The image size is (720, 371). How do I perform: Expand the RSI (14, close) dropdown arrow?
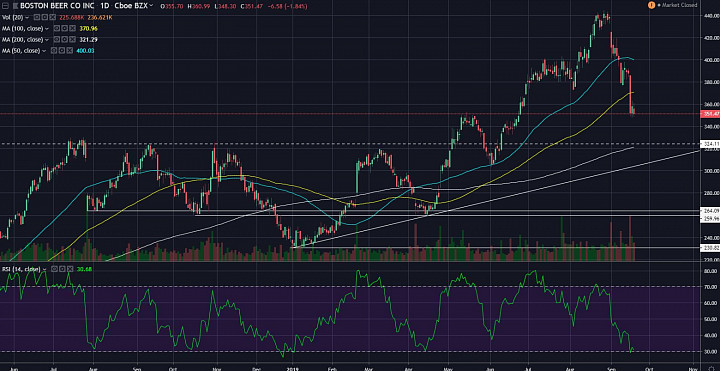45,270
